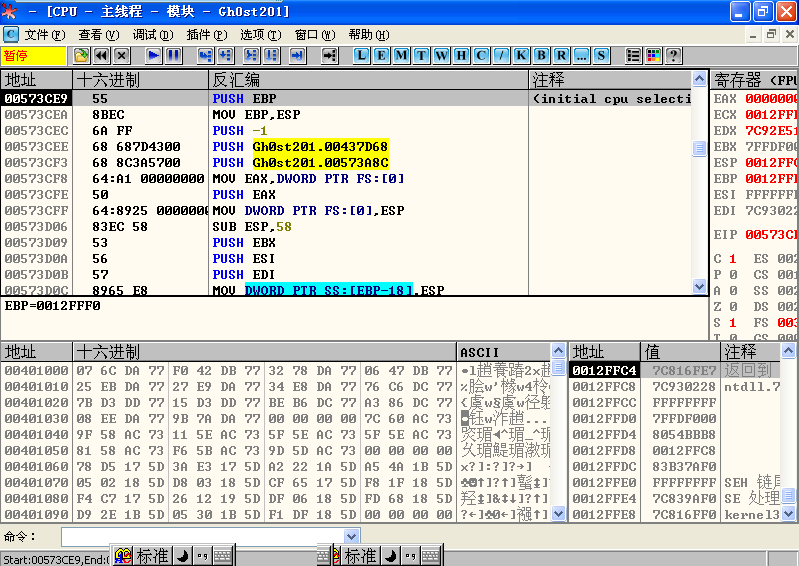Open appearance options with the color grid icon
The width and height of the screenshot is (799, 566).
tap(653, 56)
